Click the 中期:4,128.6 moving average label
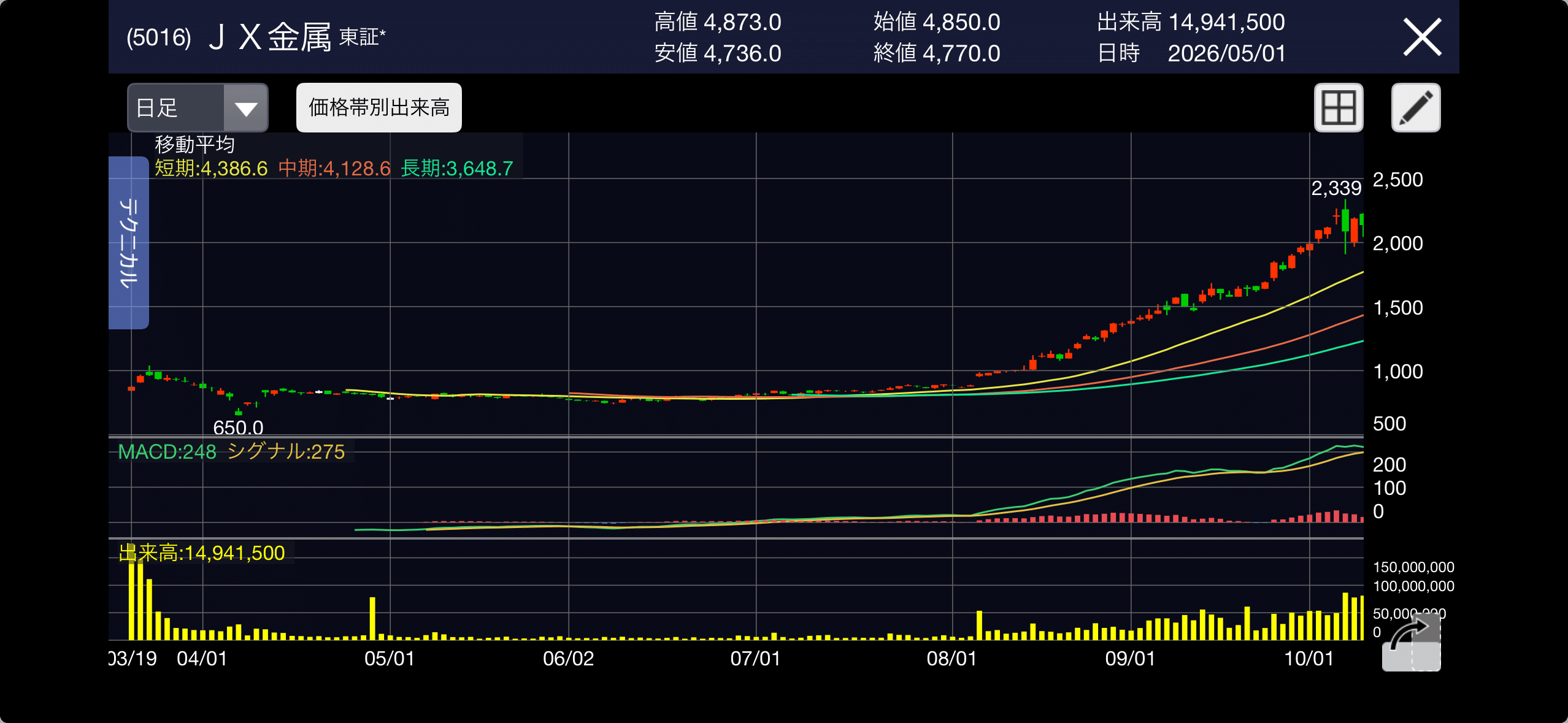The image size is (1568, 723). pyautogui.click(x=334, y=169)
